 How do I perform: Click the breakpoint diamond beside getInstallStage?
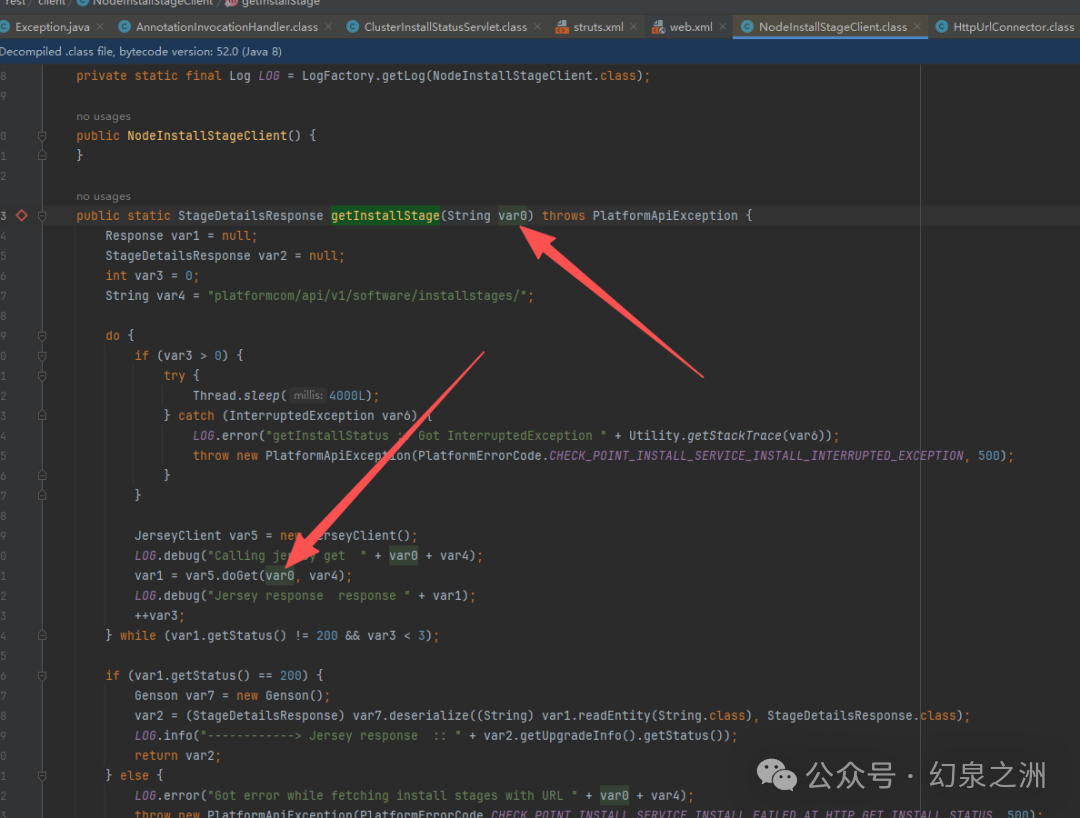[x=22, y=216]
